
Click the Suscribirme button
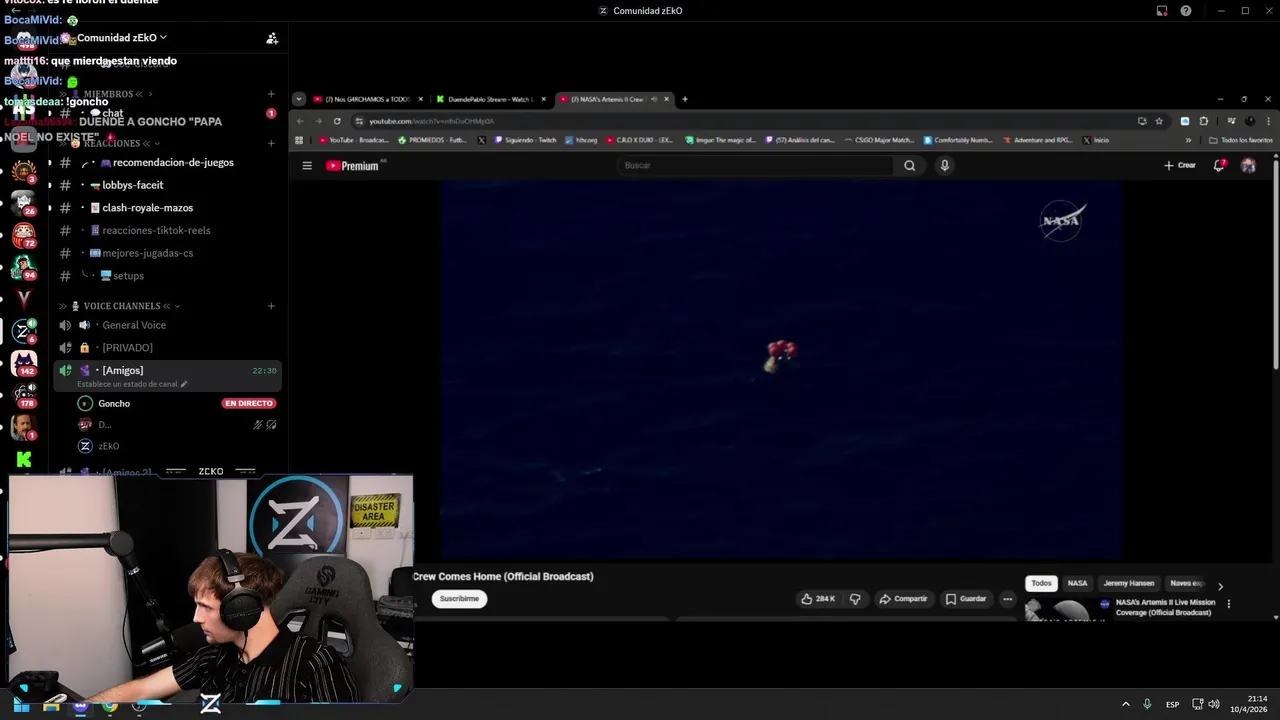click(459, 599)
